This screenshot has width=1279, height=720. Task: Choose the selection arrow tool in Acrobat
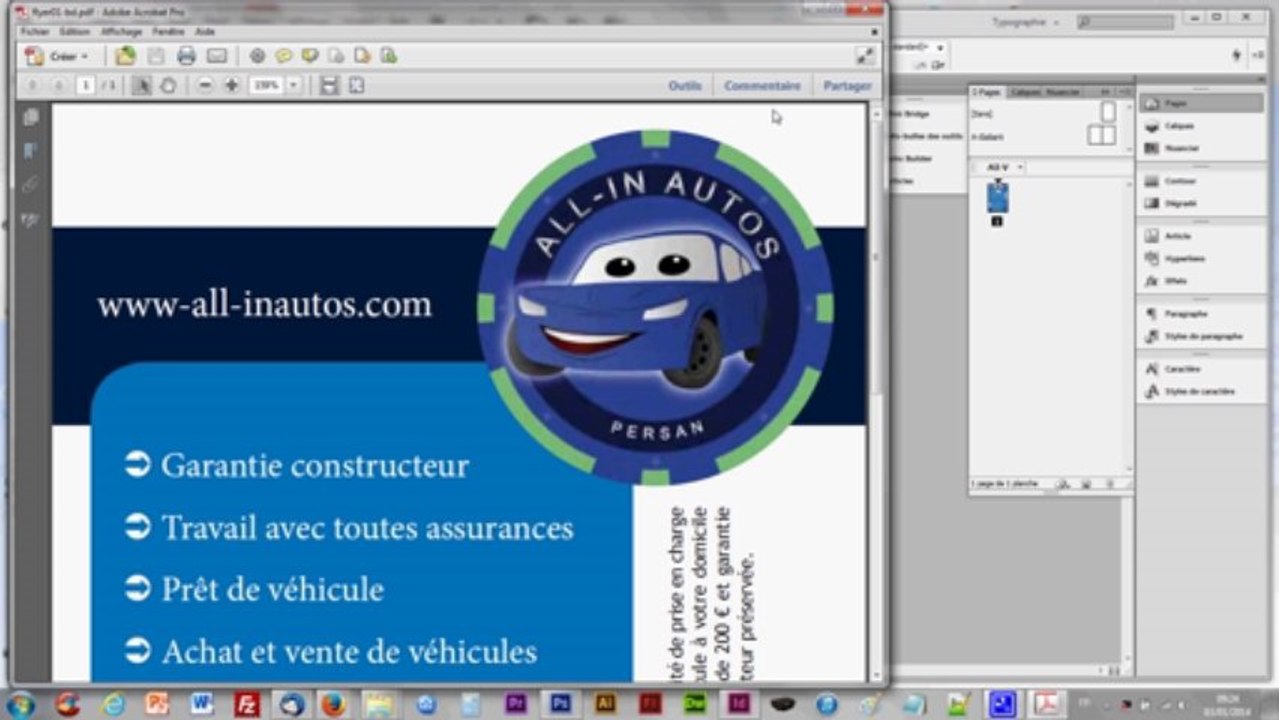click(x=141, y=86)
